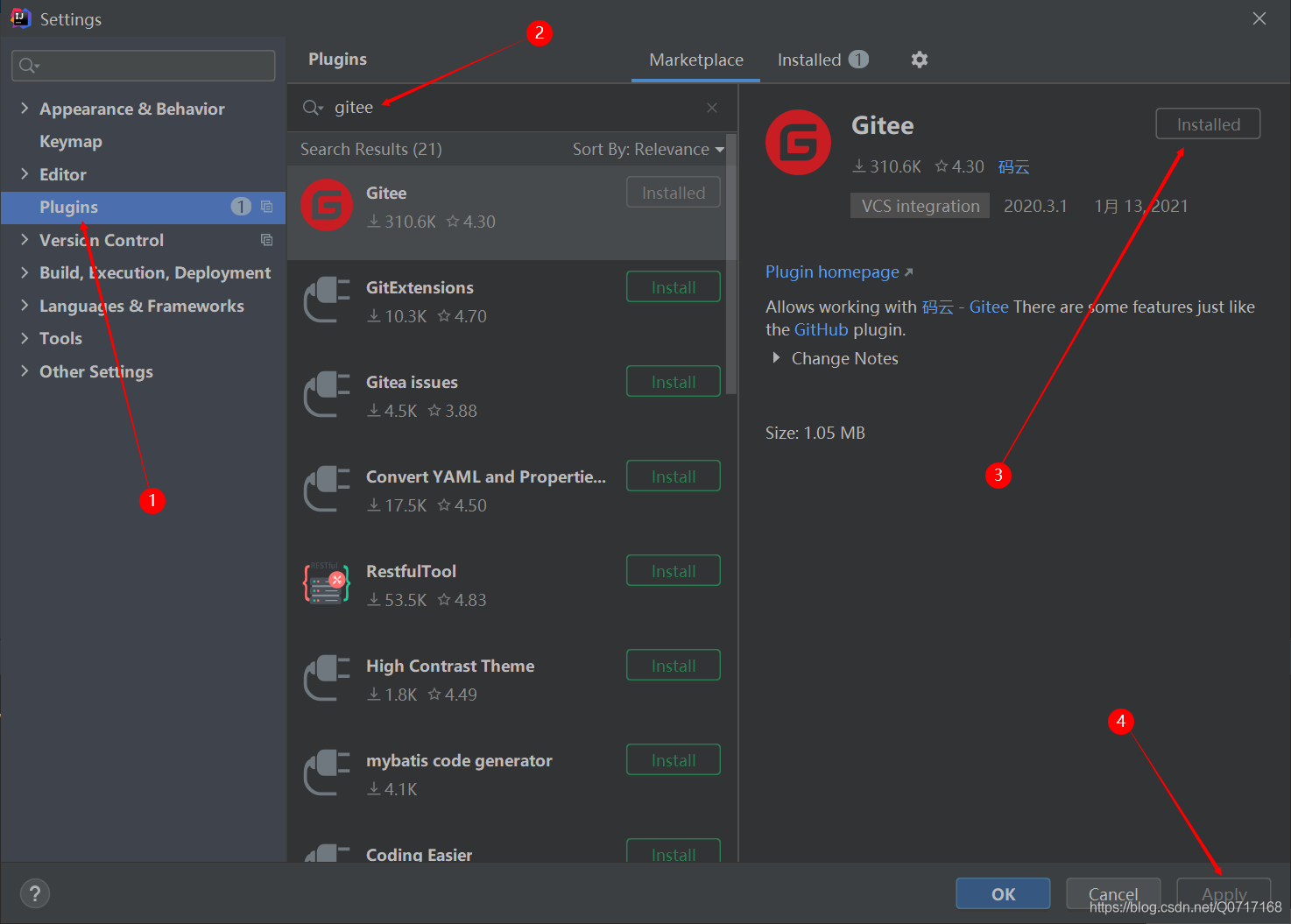1291x924 pixels.
Task: Install the RestfulTool plugin
Action: [x=674, y=571]
